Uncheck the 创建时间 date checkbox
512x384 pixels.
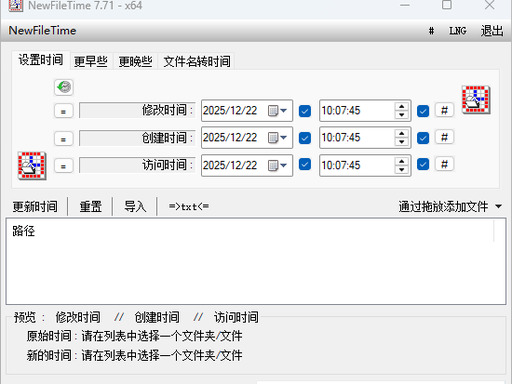pyautogui.click(x=305, y=138)
